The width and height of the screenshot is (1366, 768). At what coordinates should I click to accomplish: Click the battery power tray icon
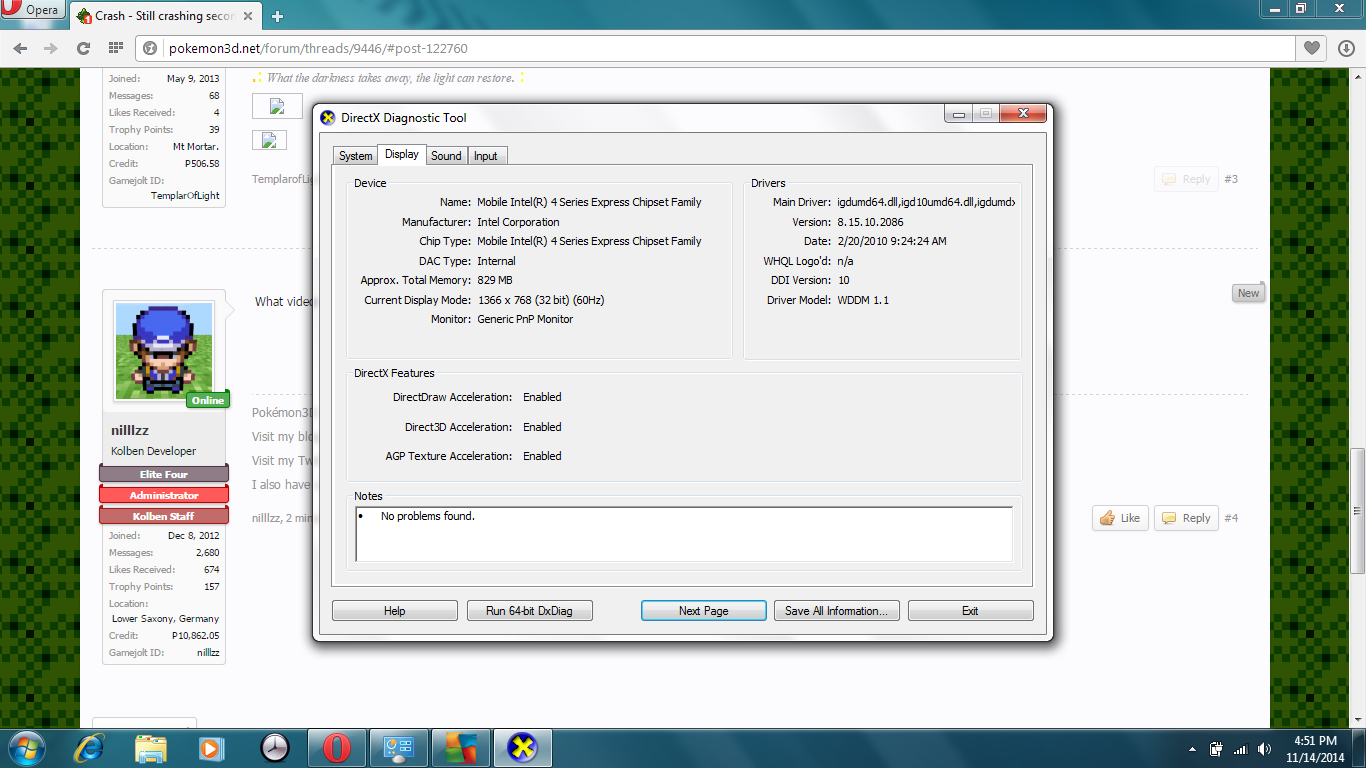(1216, 749)
